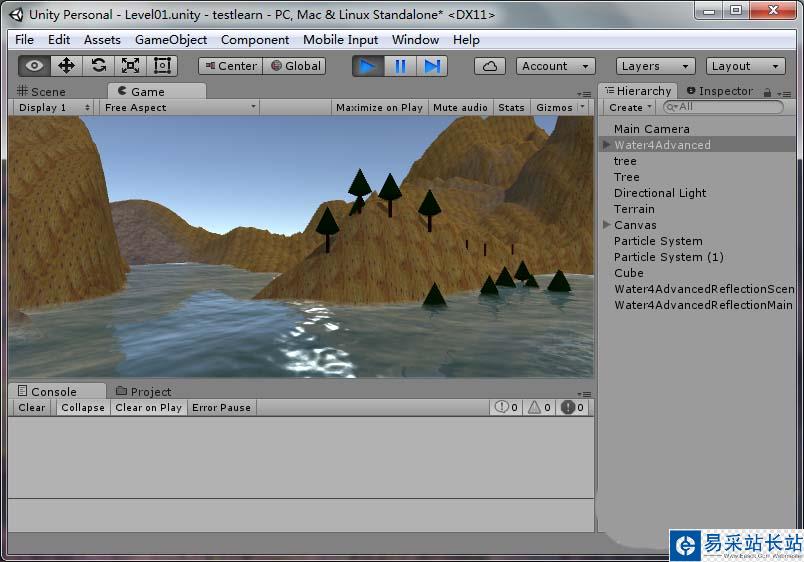Screen dimensions: 804x562
Task: Expand the Water4Advanced object
Action: tap(607, 145)
